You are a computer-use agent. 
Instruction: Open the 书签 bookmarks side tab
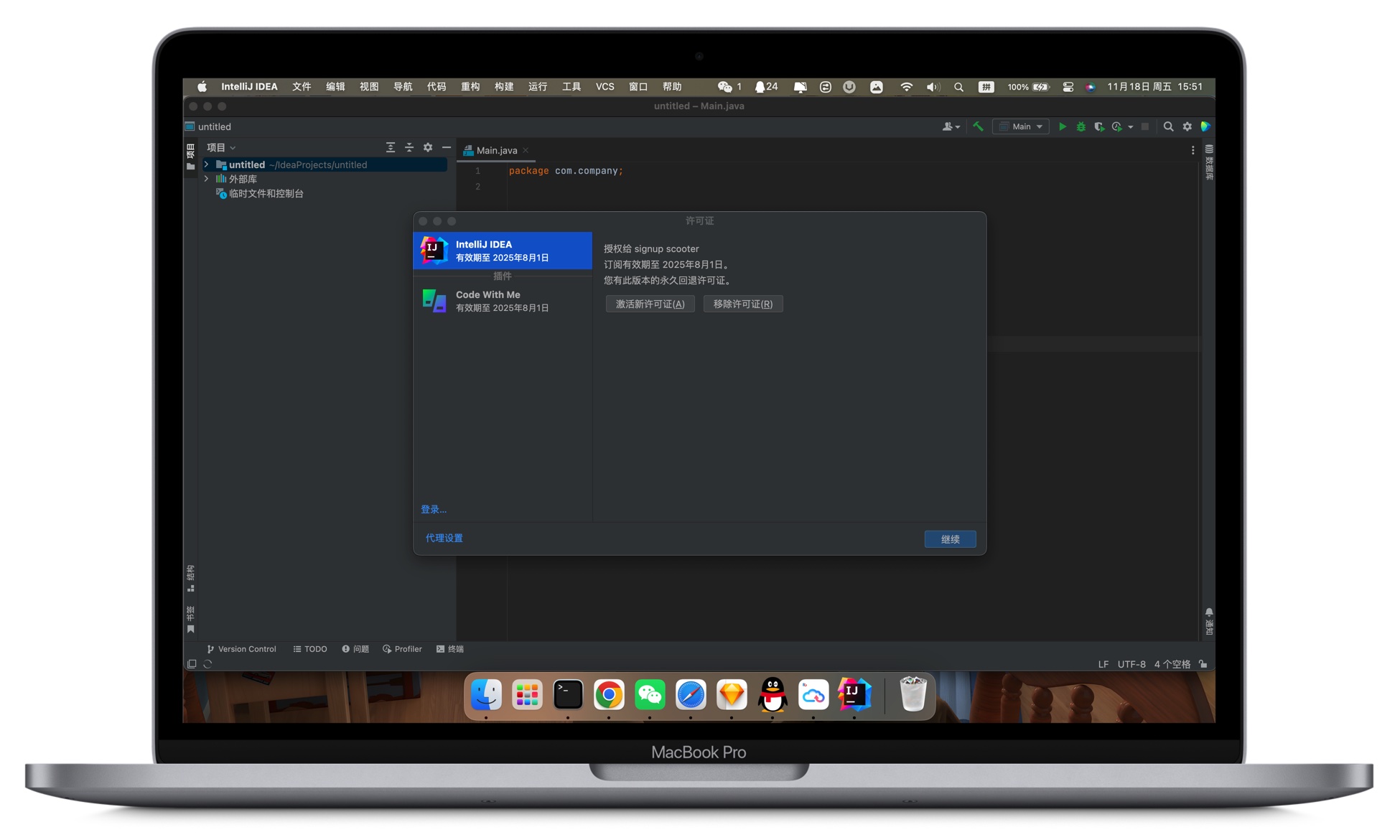190,620
